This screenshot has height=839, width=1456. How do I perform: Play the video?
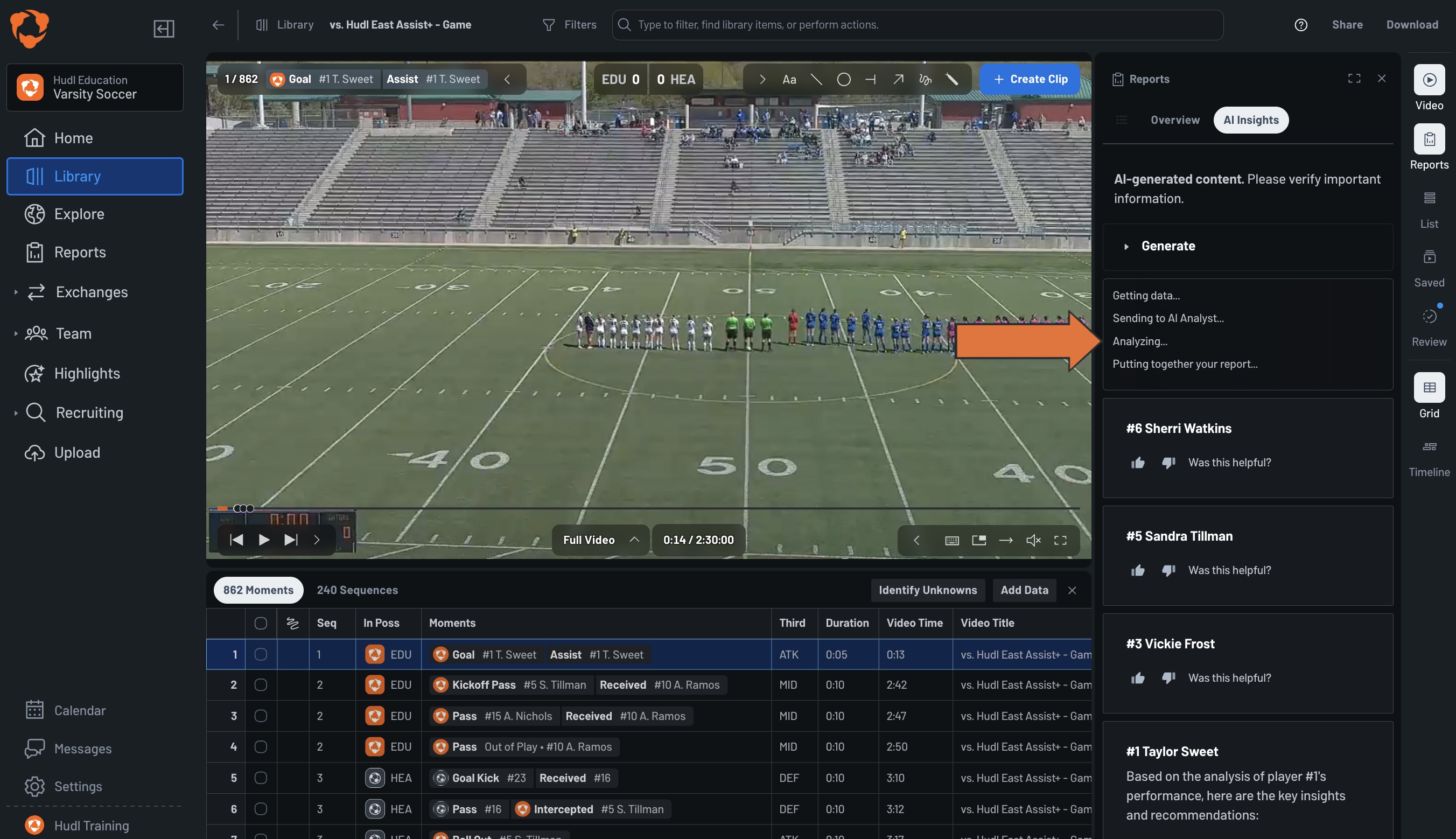click(x=263, y=540)
